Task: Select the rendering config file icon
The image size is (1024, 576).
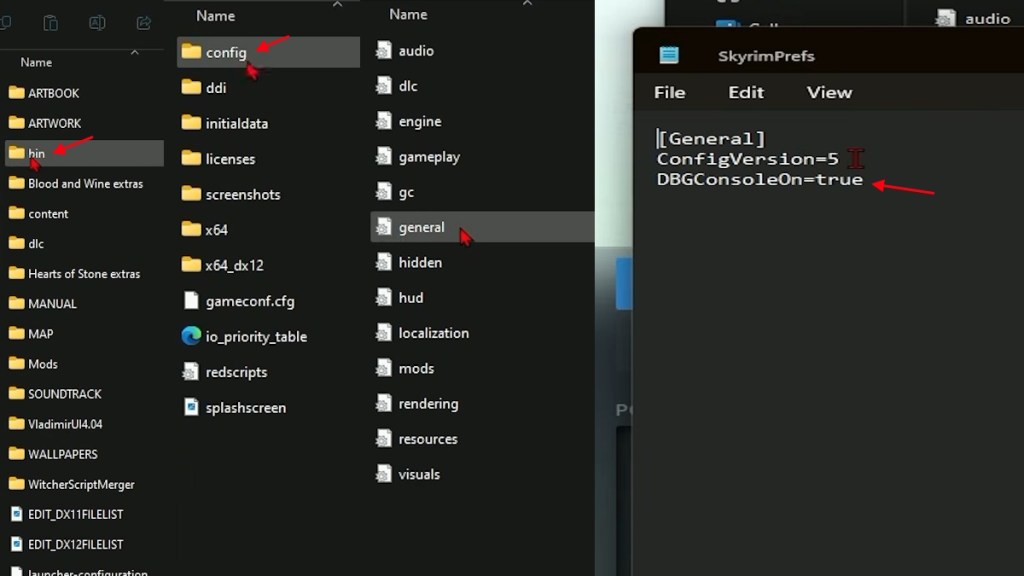Action: point(384,403)
